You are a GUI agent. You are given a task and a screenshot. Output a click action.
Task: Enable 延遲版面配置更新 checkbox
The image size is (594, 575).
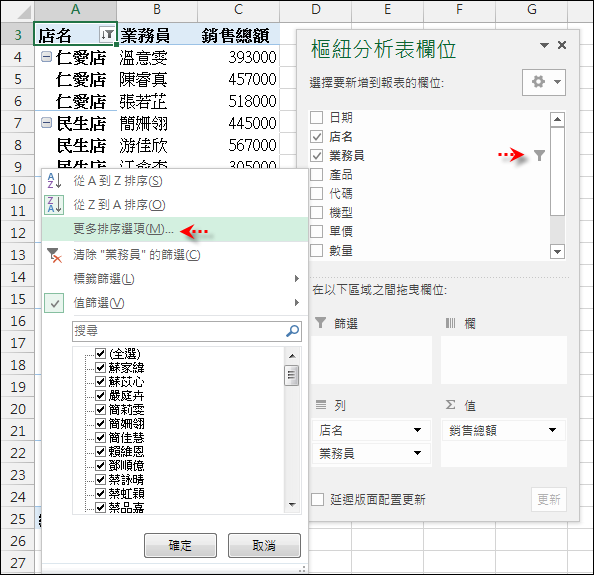click(x=317, y=499)
